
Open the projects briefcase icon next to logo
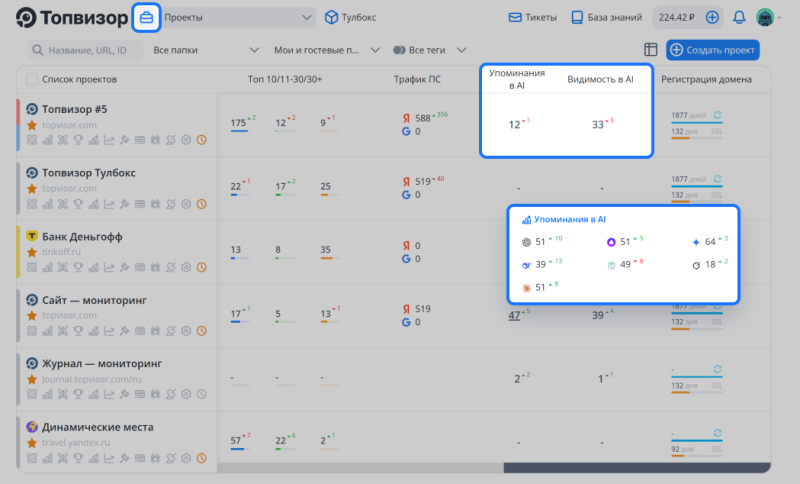[146, 17]
